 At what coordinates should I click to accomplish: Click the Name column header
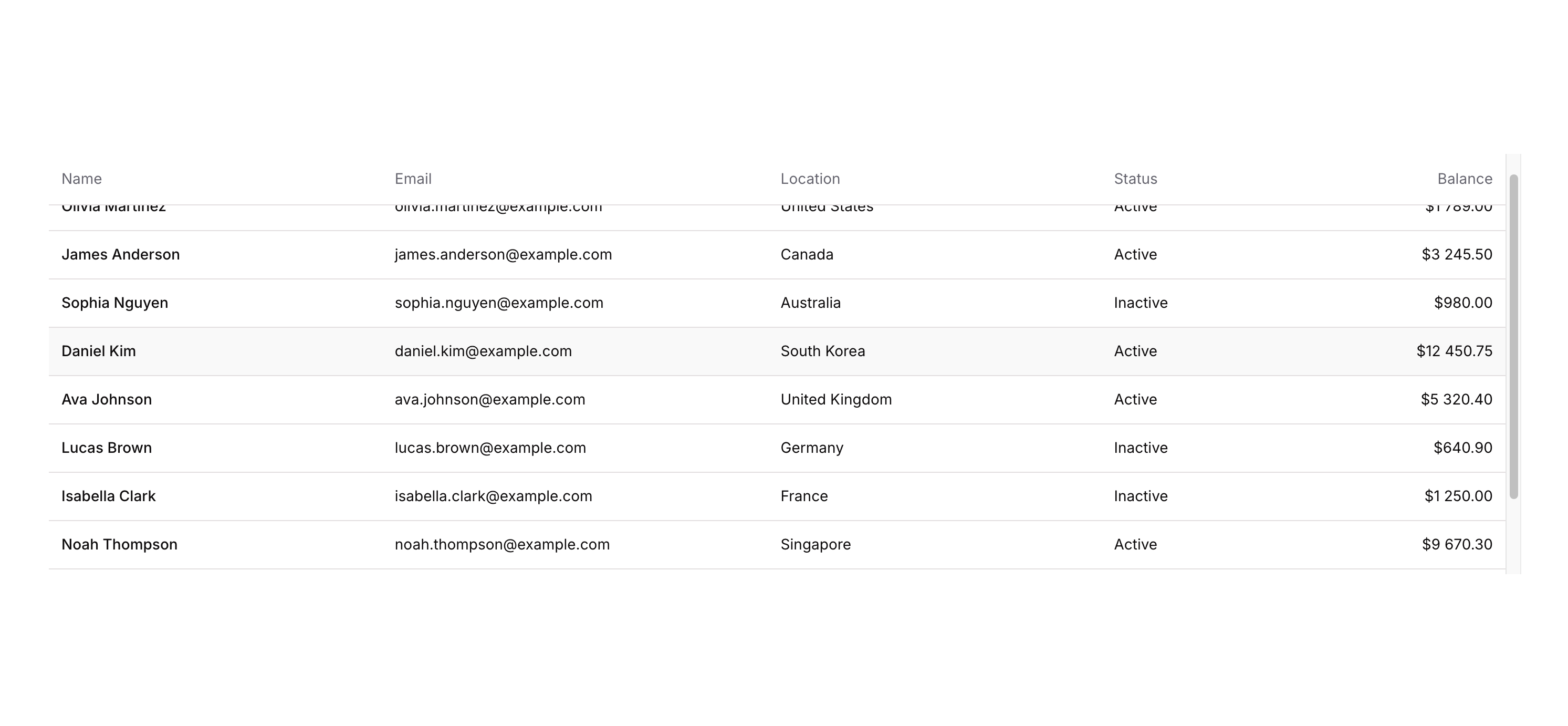tap(81, 179)
